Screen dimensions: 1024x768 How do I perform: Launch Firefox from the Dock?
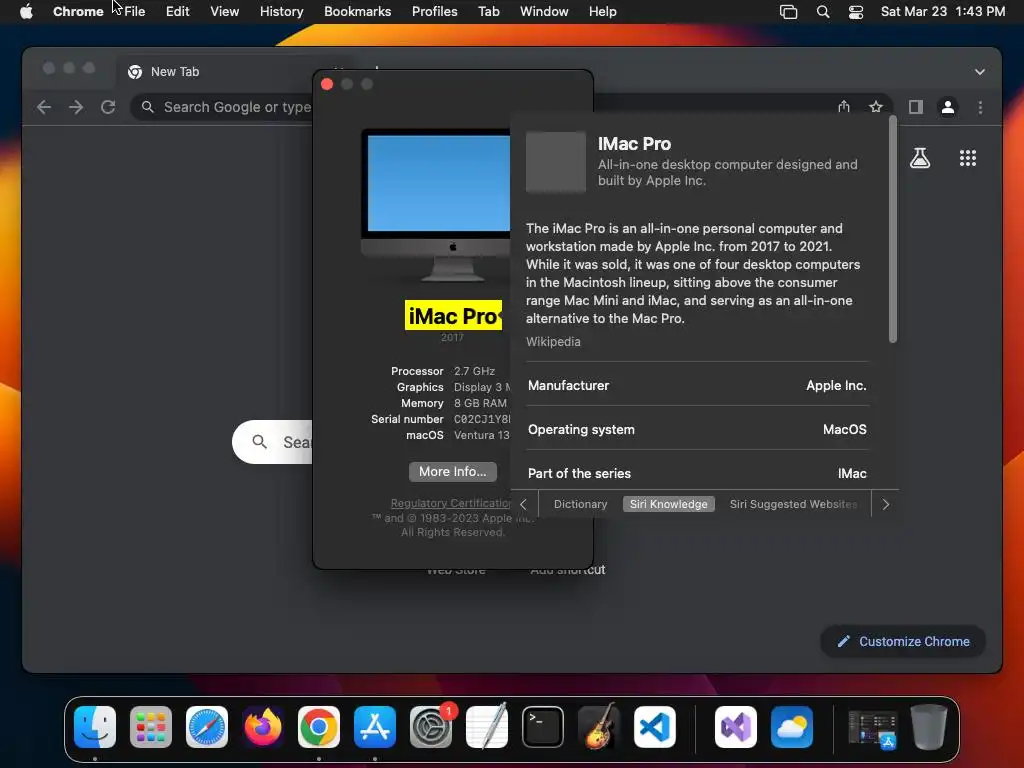tap(263, 727)
